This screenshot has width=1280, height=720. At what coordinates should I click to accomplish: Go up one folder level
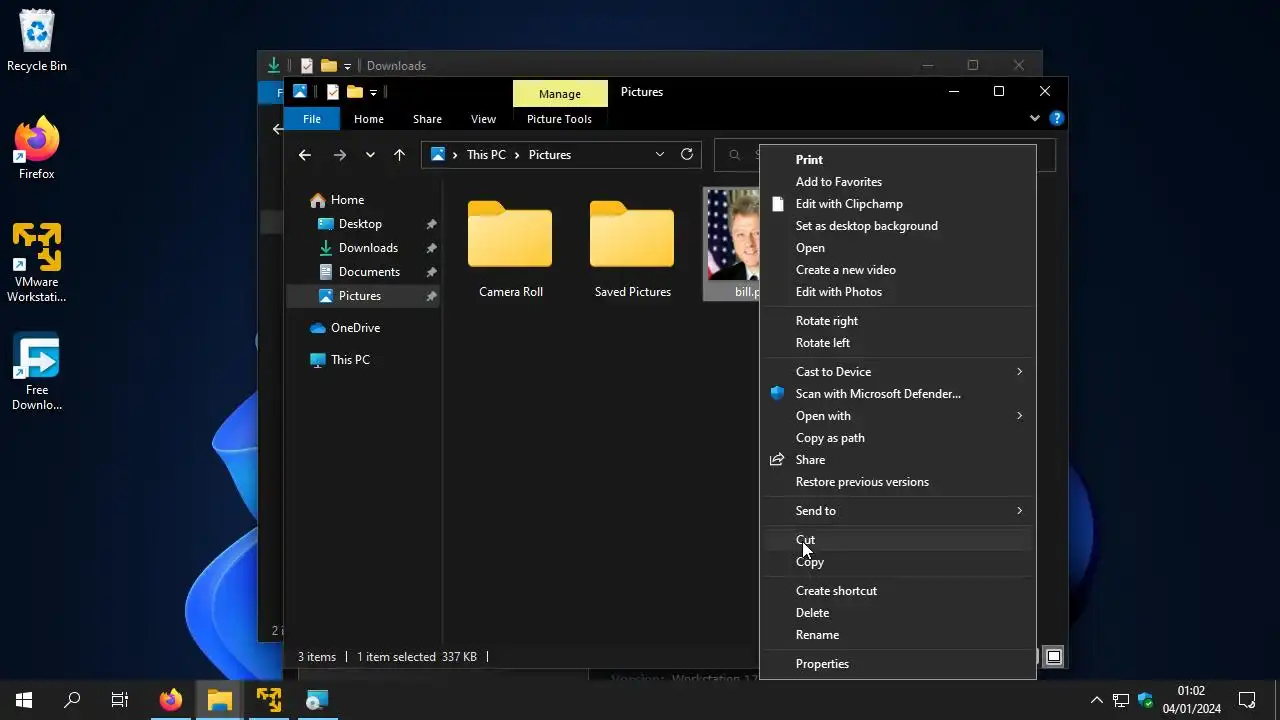tap(399, 155)
